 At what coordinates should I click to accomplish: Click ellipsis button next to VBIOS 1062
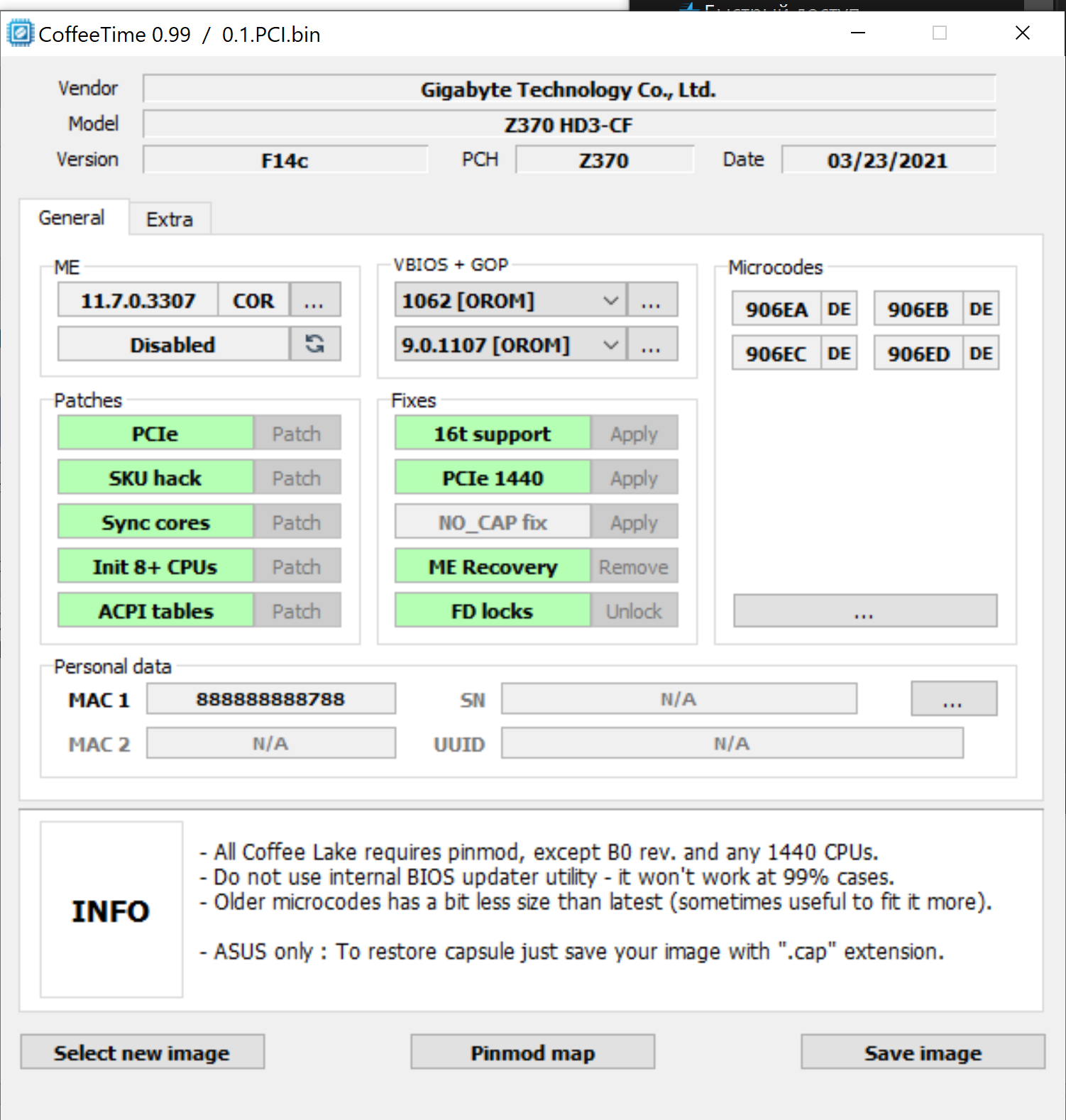click(x=652, y=300)
